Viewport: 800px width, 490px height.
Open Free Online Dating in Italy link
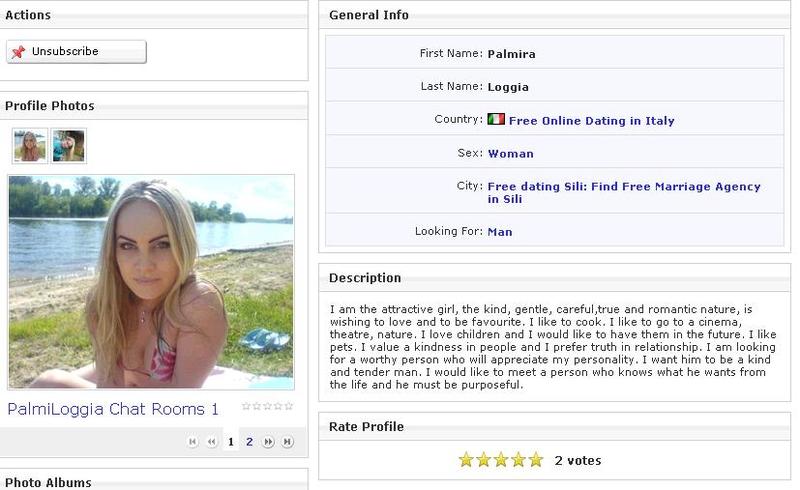(591, 121)
